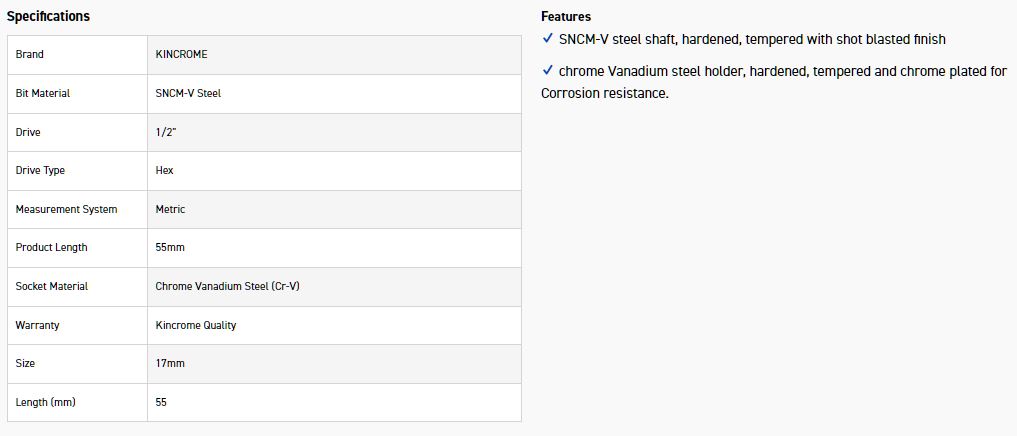Click the Corrosion resistance feature text
The height and width of the screenshot is (436, 1017).
tap(604, 93)
